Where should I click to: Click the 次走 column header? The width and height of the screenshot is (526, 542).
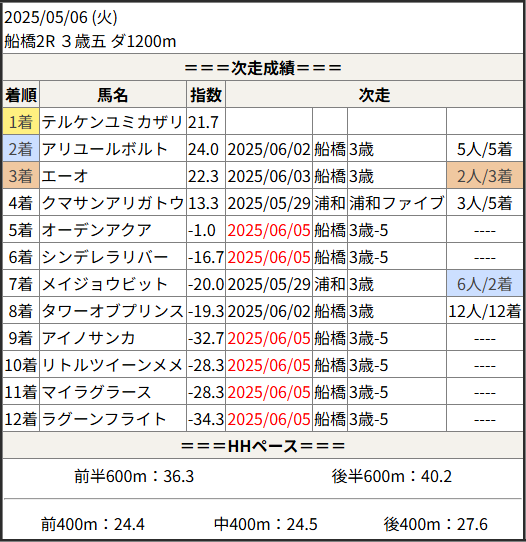[x=374, y=95]
